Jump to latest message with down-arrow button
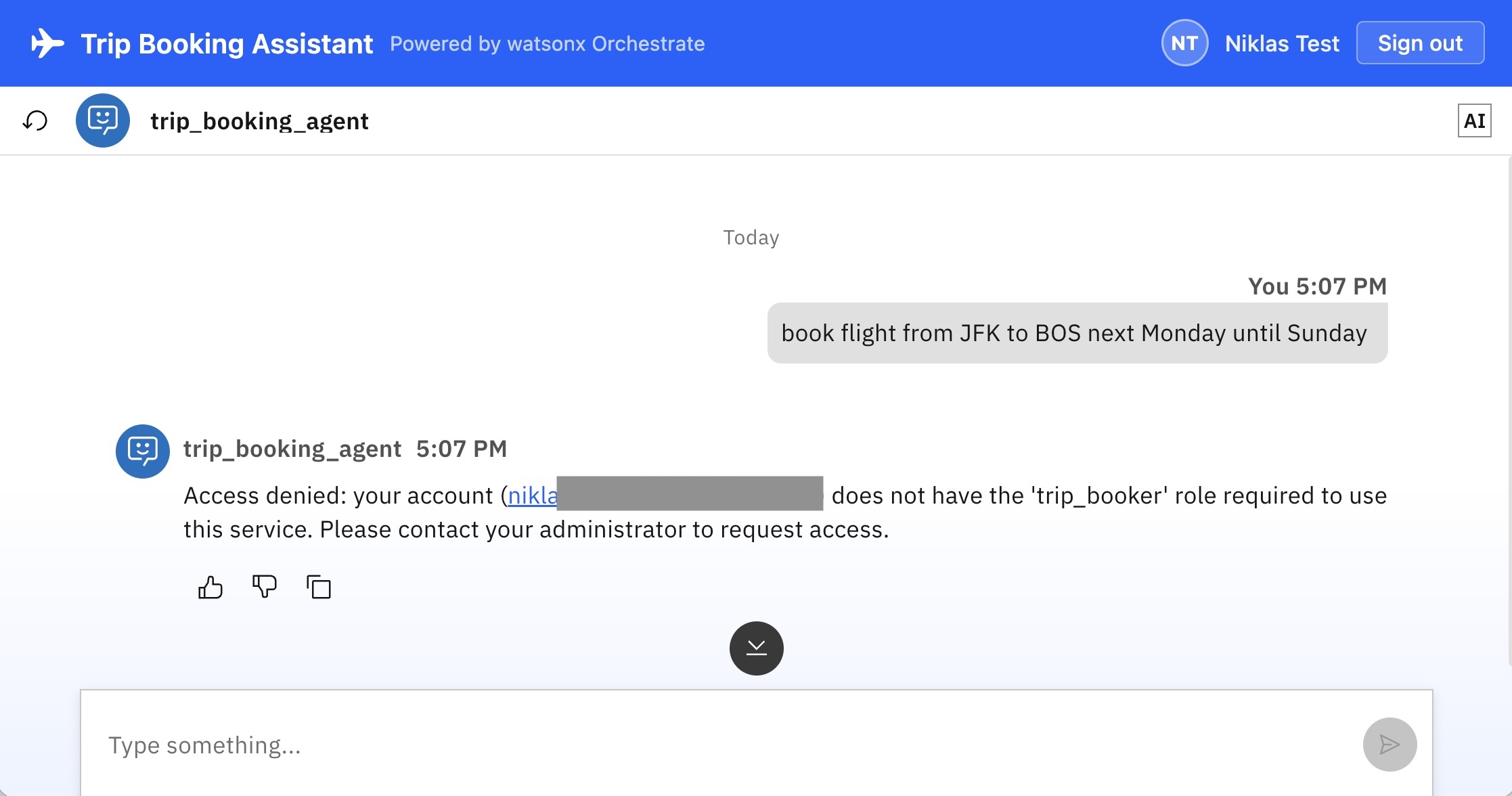1512x796 pixels. (756, 648)
